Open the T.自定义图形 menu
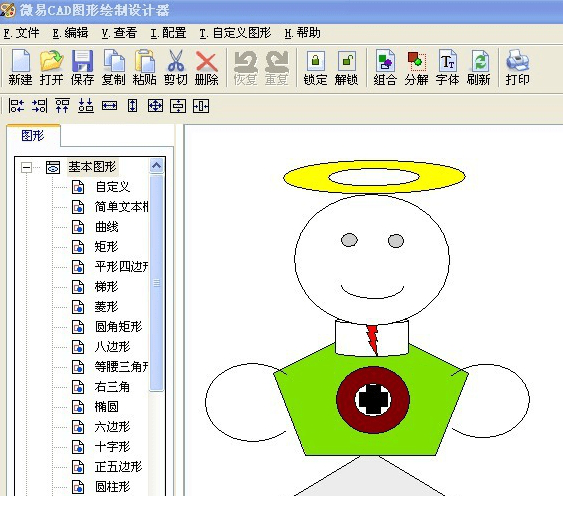Viewport: 563px width, 515px height. coord(235,33)
